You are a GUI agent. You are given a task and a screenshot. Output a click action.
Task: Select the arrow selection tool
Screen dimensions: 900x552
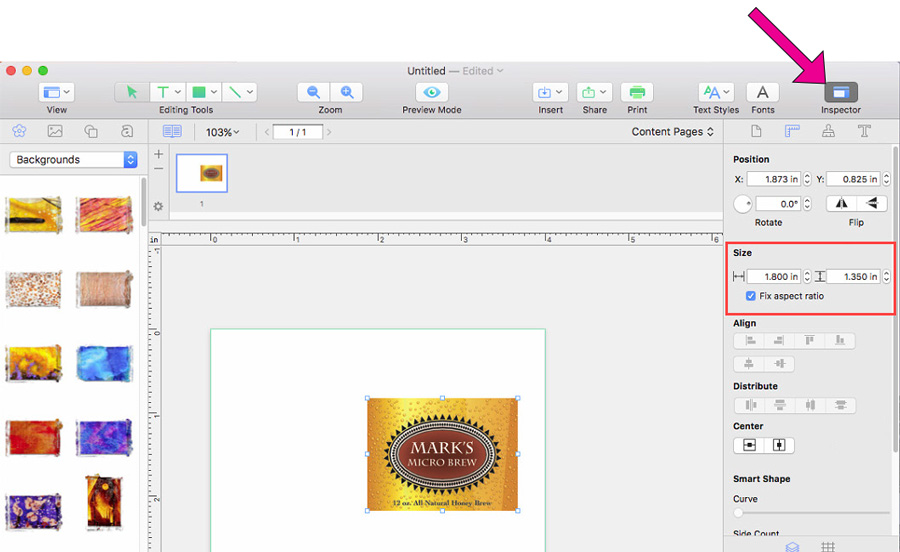pyautogui.click(x=132, y=92)
